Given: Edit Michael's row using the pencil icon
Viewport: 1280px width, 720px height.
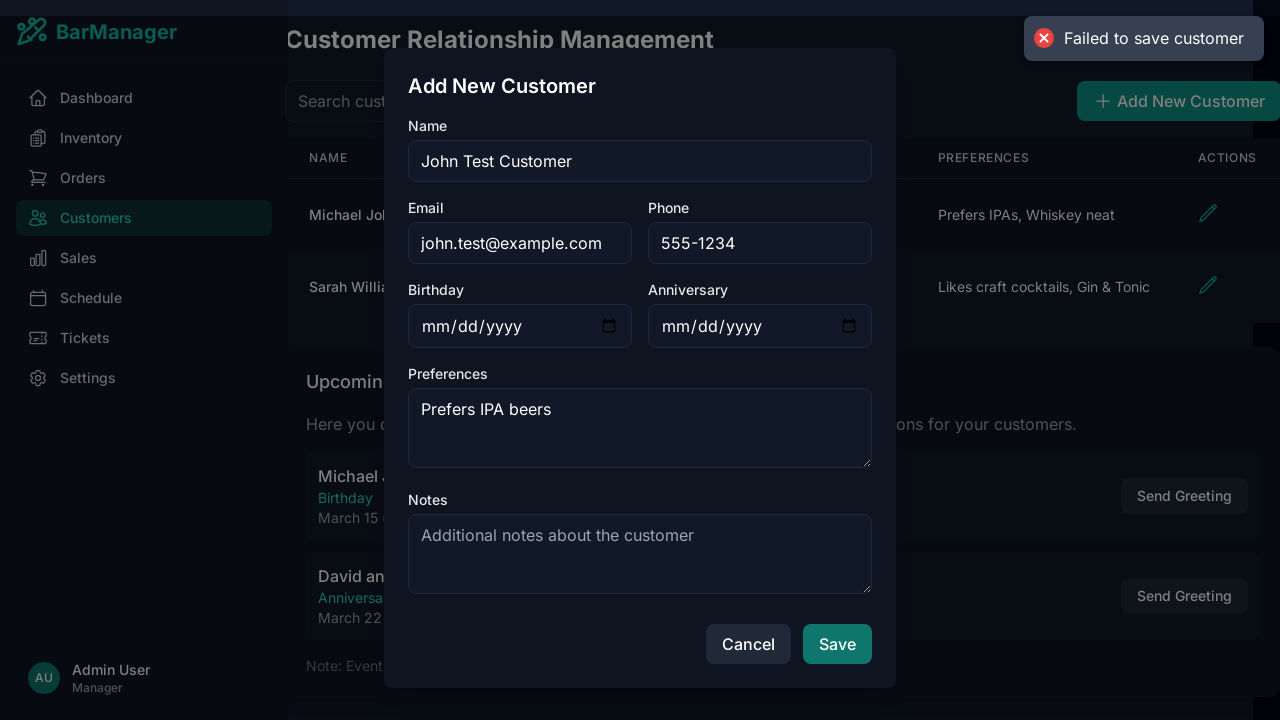Looking at the screenshot, I should click(x=1208, y=213).
